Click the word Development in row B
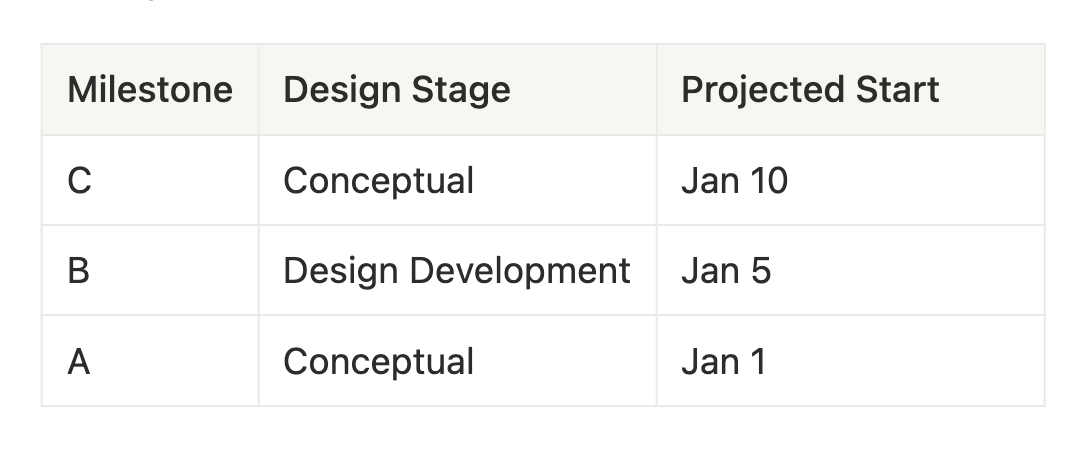Screen dimensions: 1090x452 click(x=520, y=272)
